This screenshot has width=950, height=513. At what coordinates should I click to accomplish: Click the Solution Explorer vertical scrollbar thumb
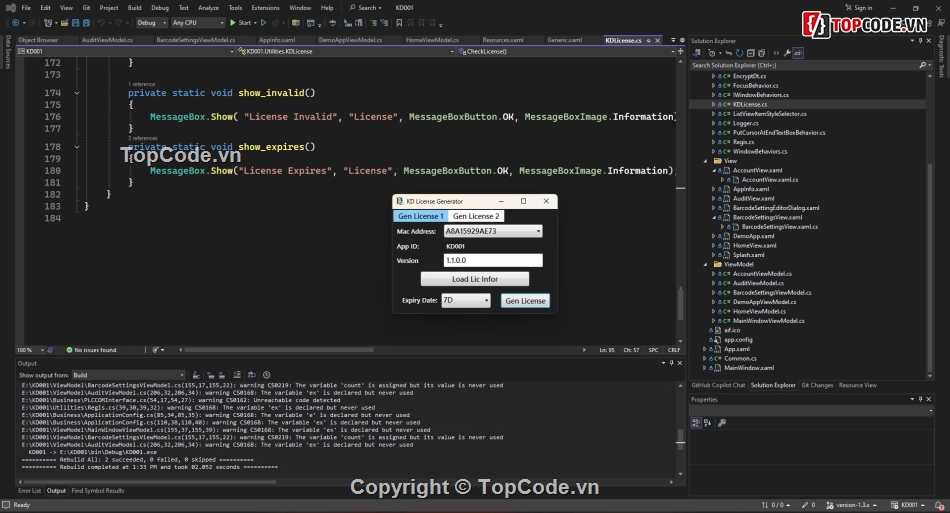click(x=930, y=266)
